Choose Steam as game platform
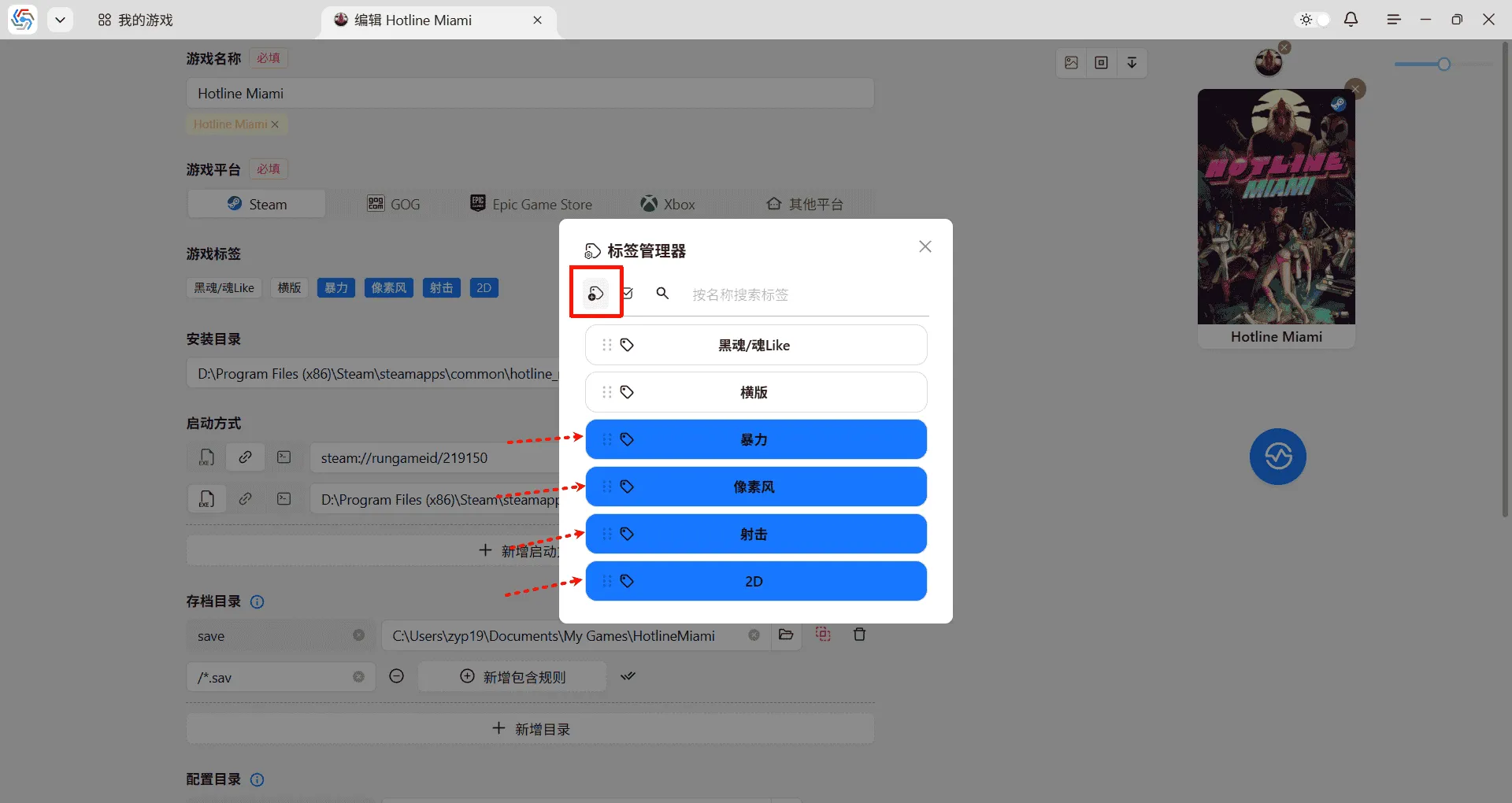 click(x=257, y=204)
